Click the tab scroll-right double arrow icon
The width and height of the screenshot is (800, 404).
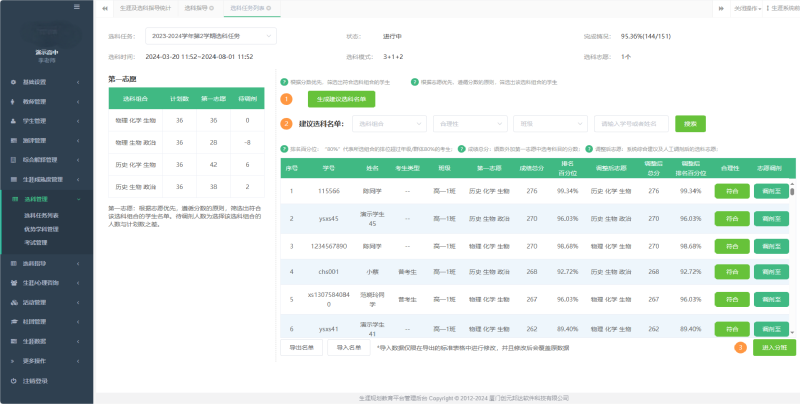pos(724,8)
